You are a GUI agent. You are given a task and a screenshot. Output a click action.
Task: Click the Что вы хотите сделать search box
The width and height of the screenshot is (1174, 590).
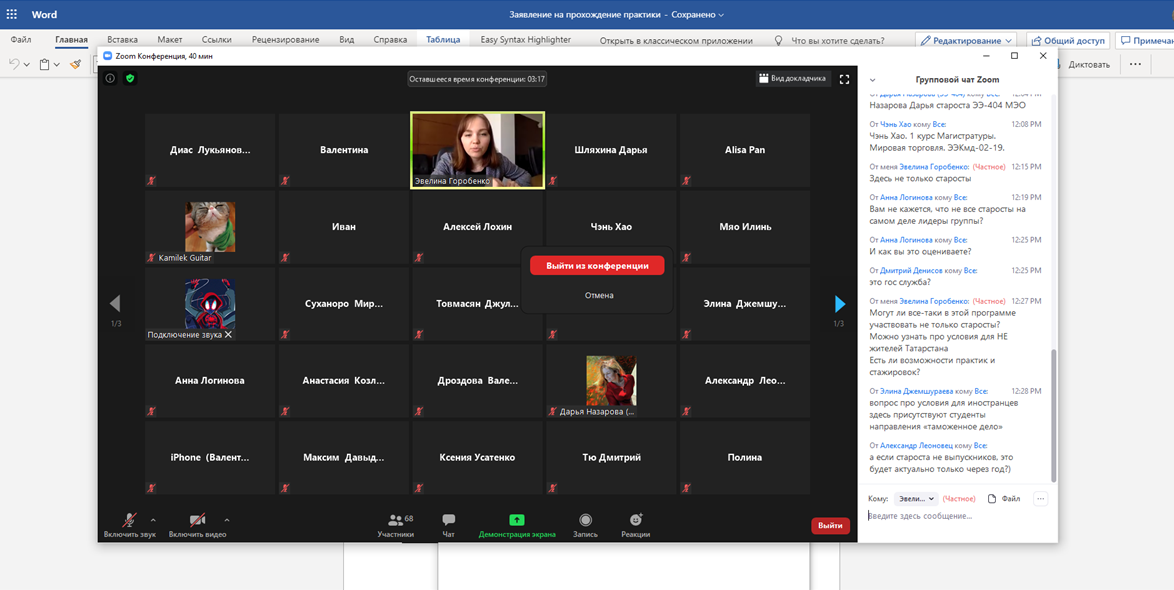tap(838, 40)
